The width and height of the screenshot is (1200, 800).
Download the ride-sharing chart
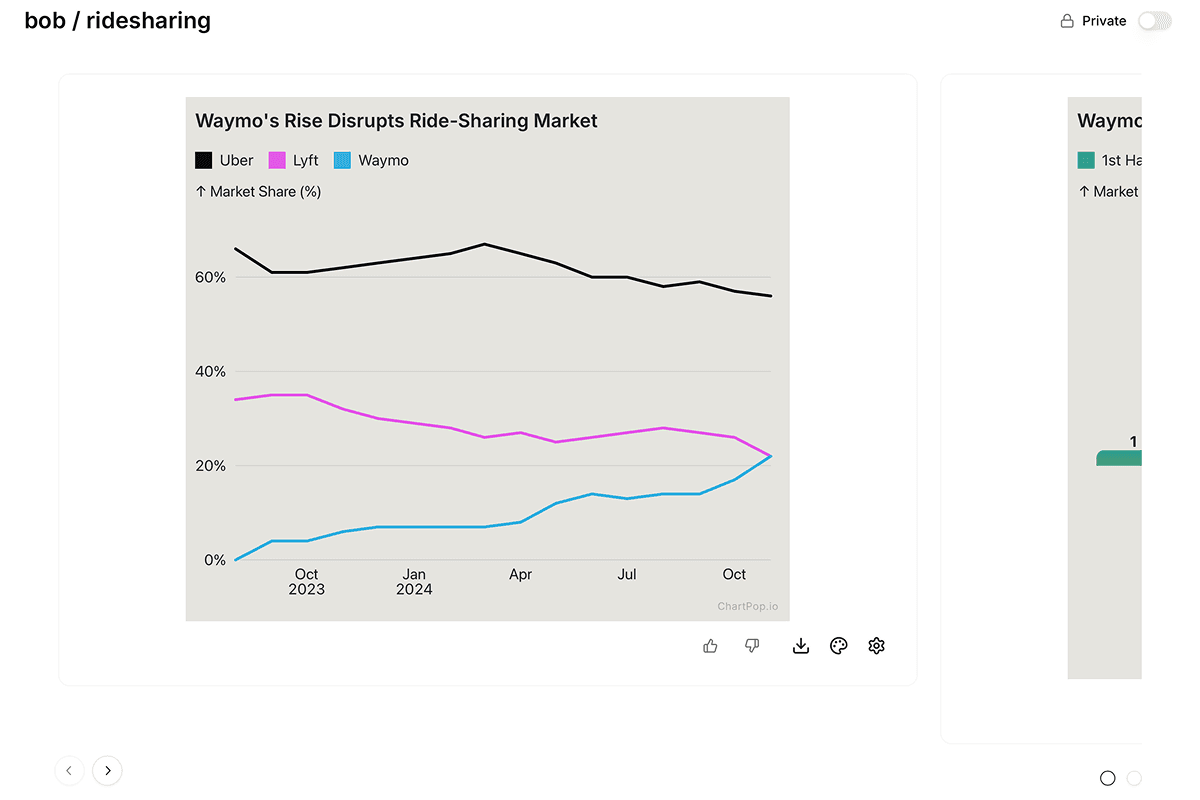point(800,646)
